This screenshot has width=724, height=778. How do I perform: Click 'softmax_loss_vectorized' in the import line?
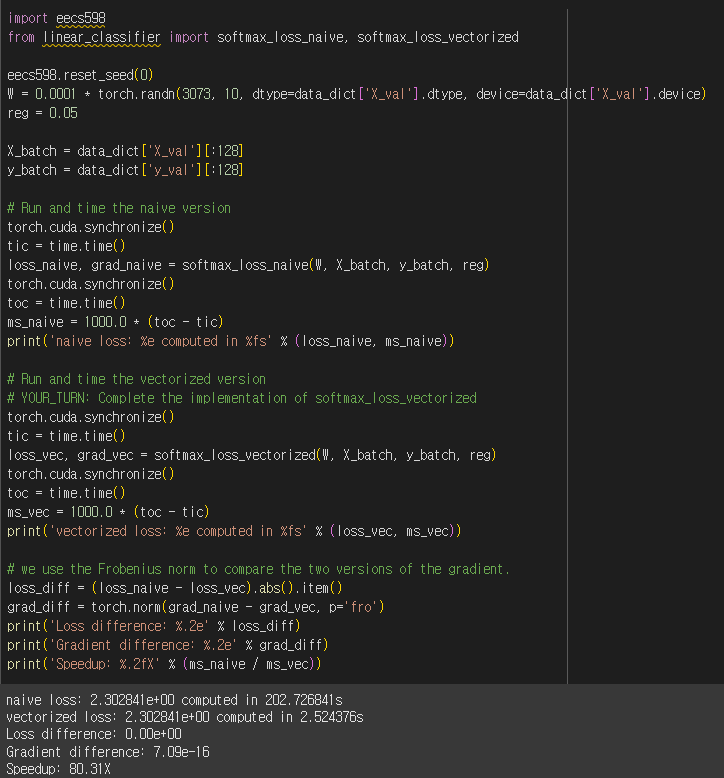tap(438, 37)
